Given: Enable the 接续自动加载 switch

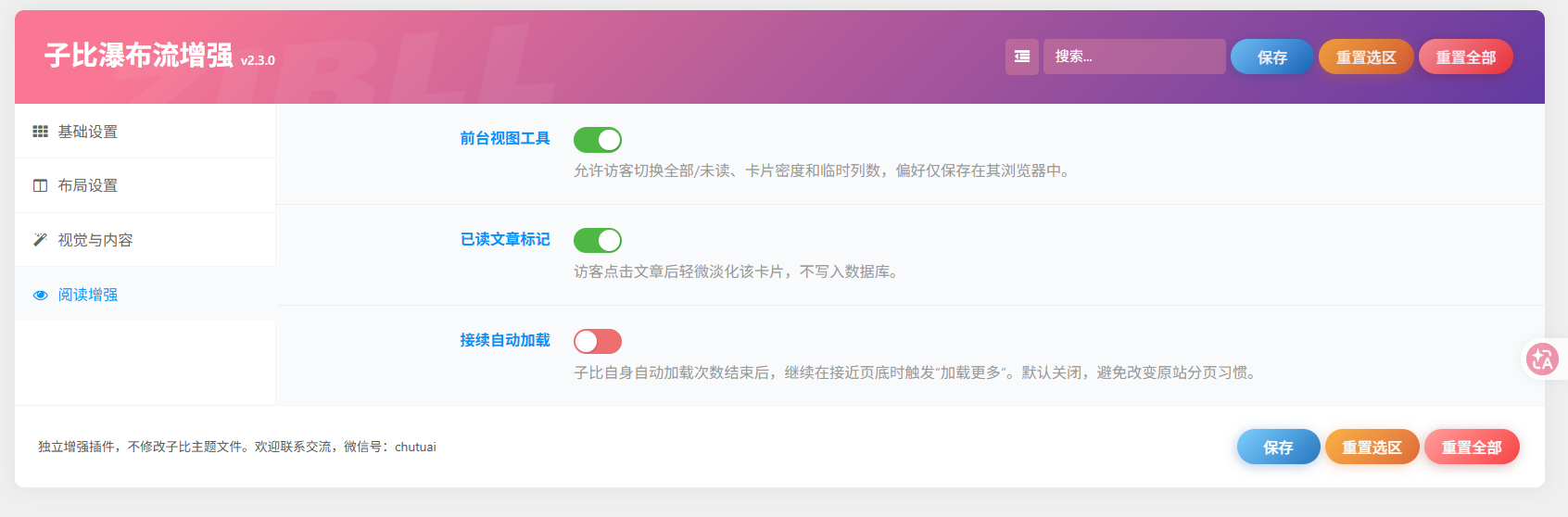Looking at the screenshot, I should coord(598,342).
